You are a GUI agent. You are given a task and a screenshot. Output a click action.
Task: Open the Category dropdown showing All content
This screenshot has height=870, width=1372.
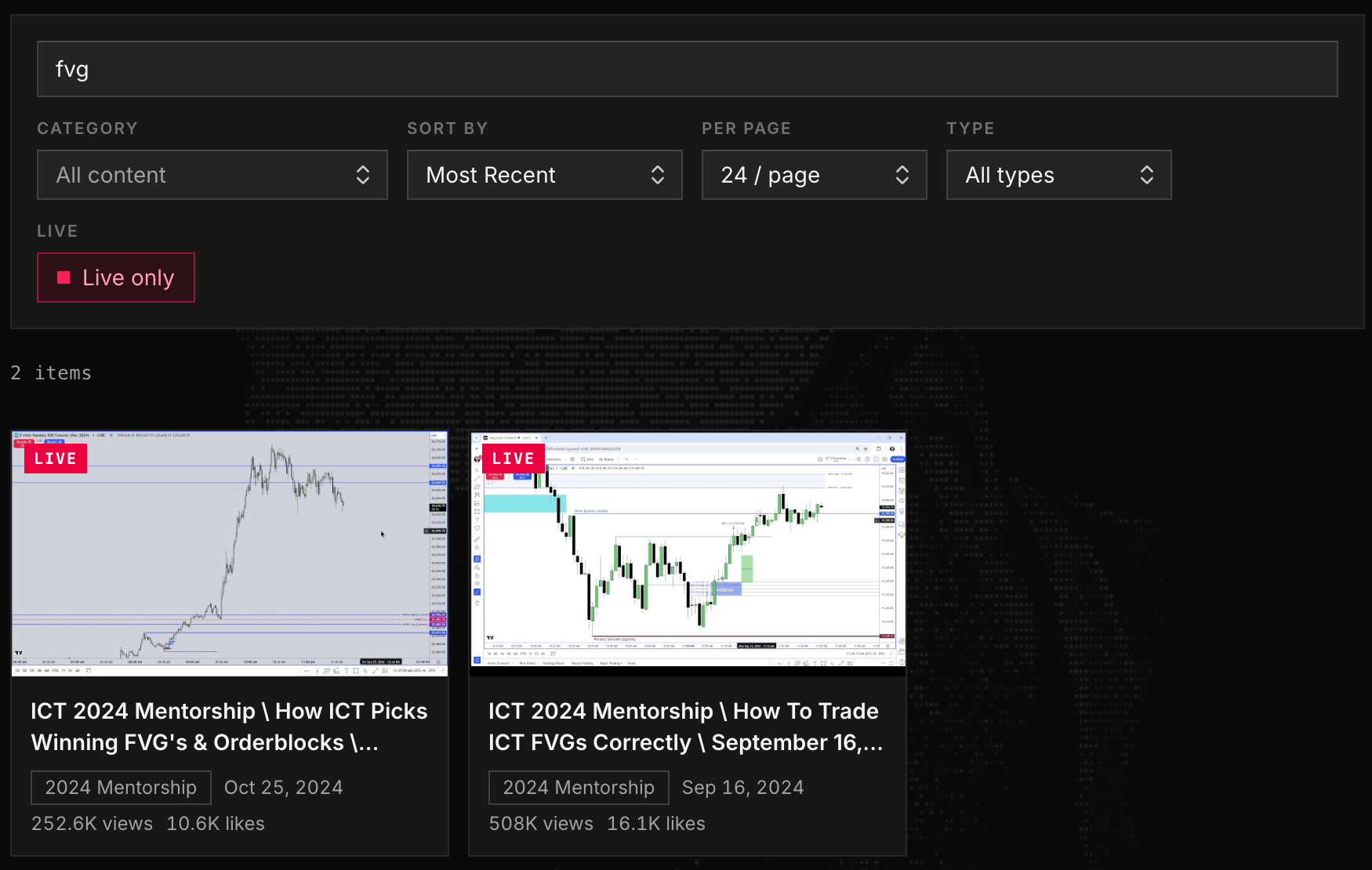pyautogui.click(x=212, y=175)
